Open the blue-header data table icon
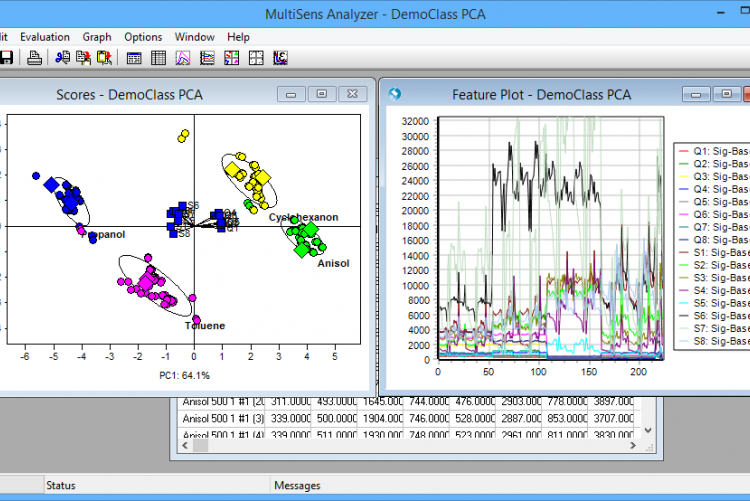 pyautogui.click(x=134, y=57)
